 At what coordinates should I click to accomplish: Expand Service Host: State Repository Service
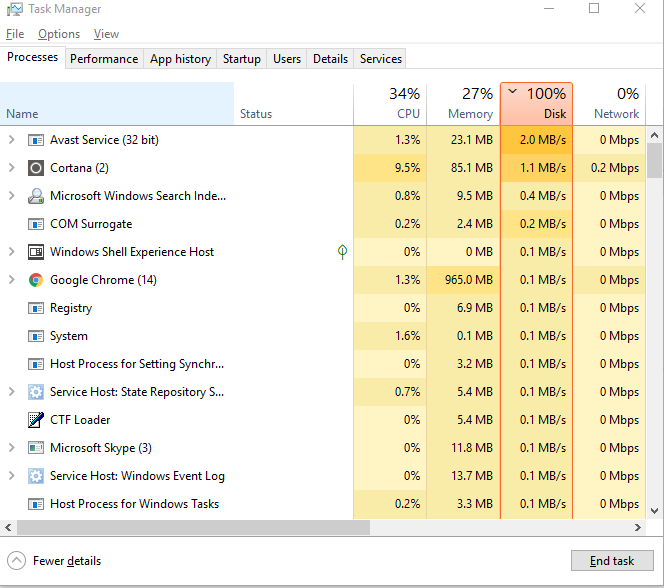pyautogui.click(x=12, y=392)
